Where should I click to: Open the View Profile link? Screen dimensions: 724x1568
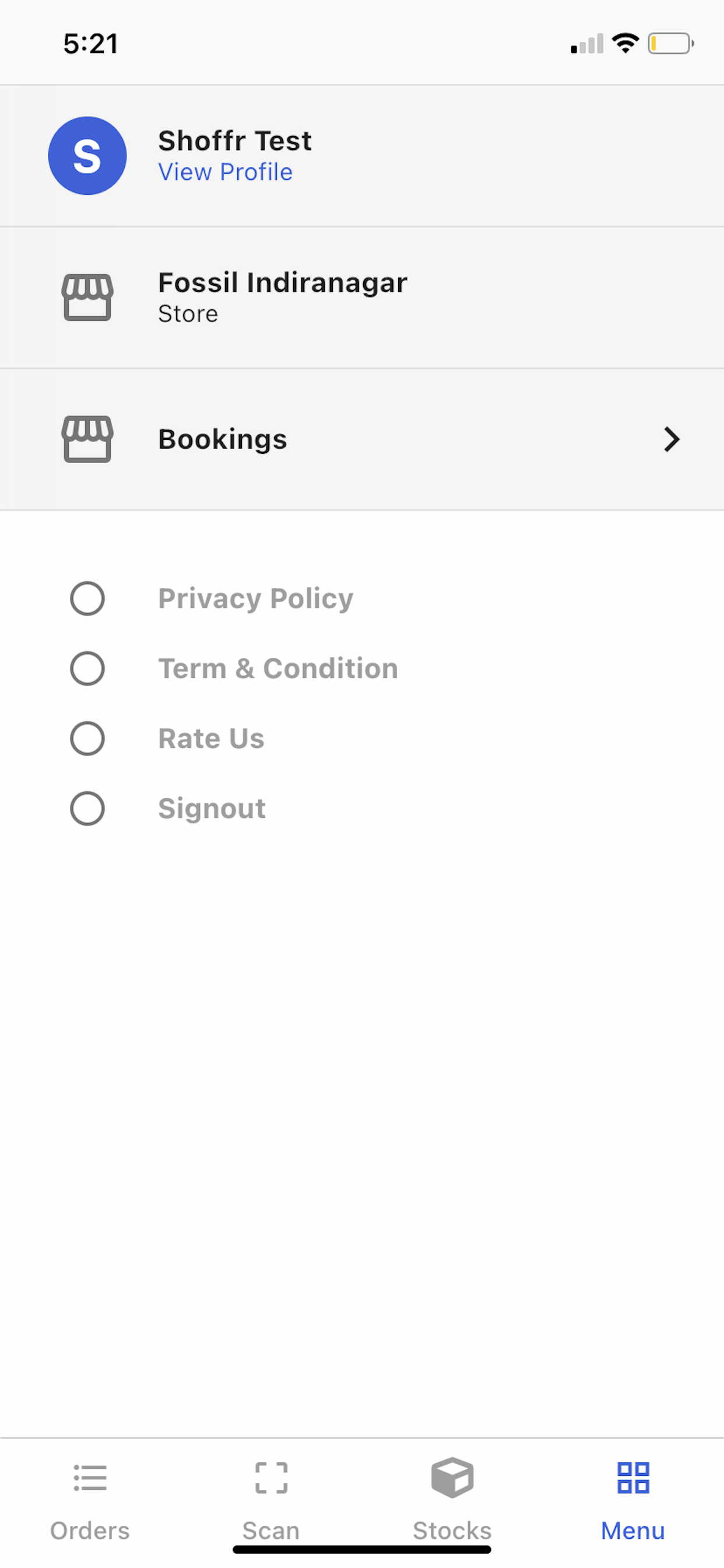coord(225,171)
